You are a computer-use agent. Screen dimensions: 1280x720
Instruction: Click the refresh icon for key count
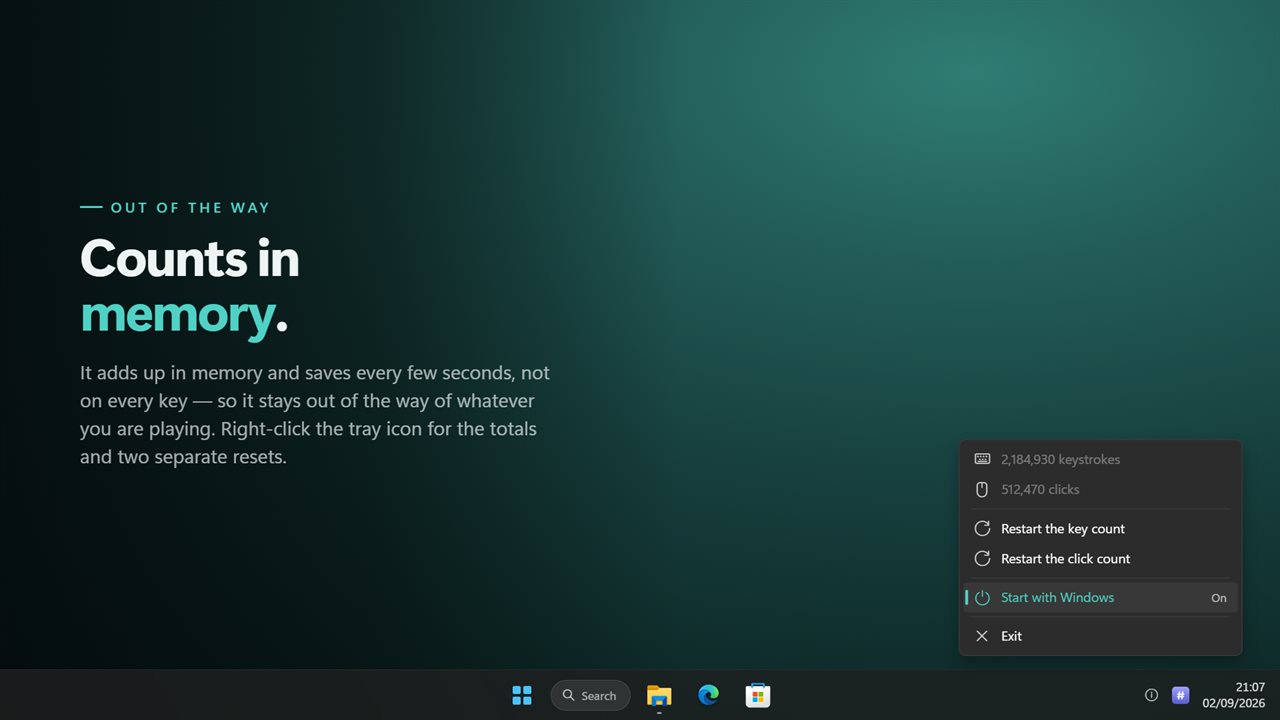[982, 529]
